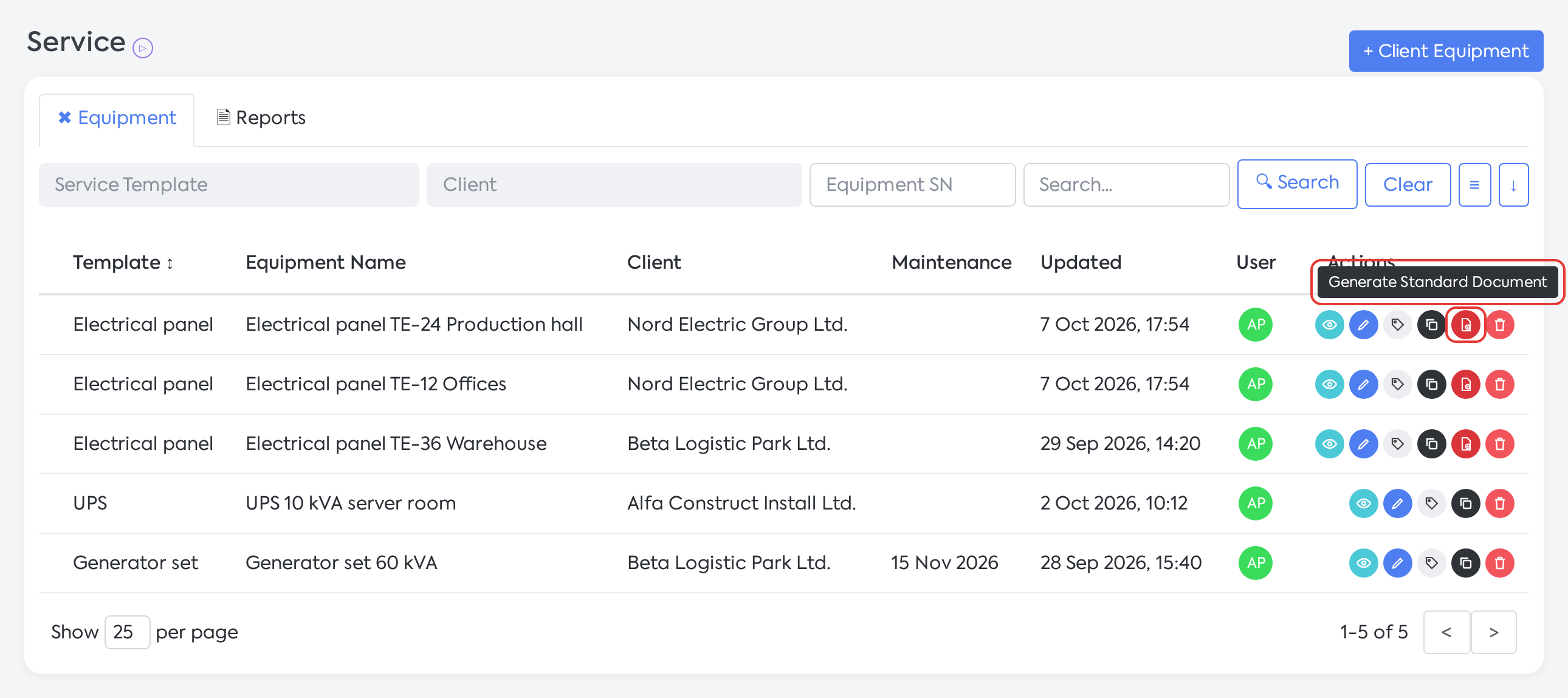Click the Search button
This screenshot has height=698, width=1568.
1297,184
